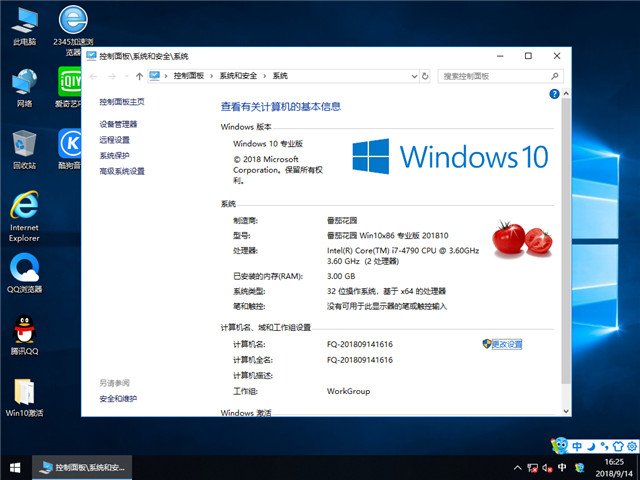Click the 3.00 GB RAM value

341,276
